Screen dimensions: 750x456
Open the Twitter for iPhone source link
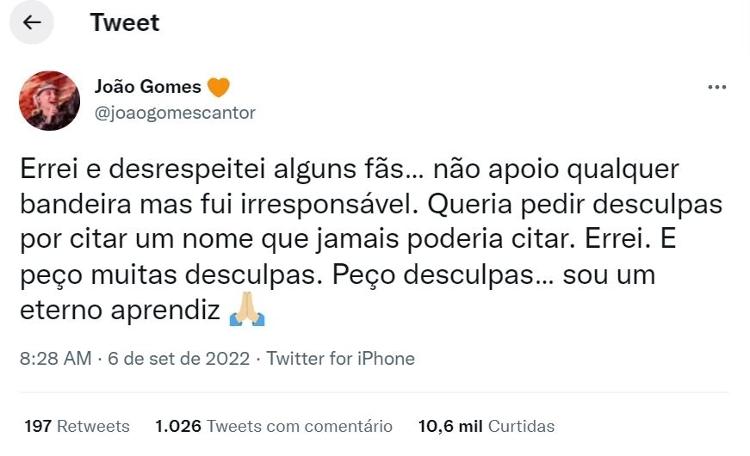tap(341, 358)
